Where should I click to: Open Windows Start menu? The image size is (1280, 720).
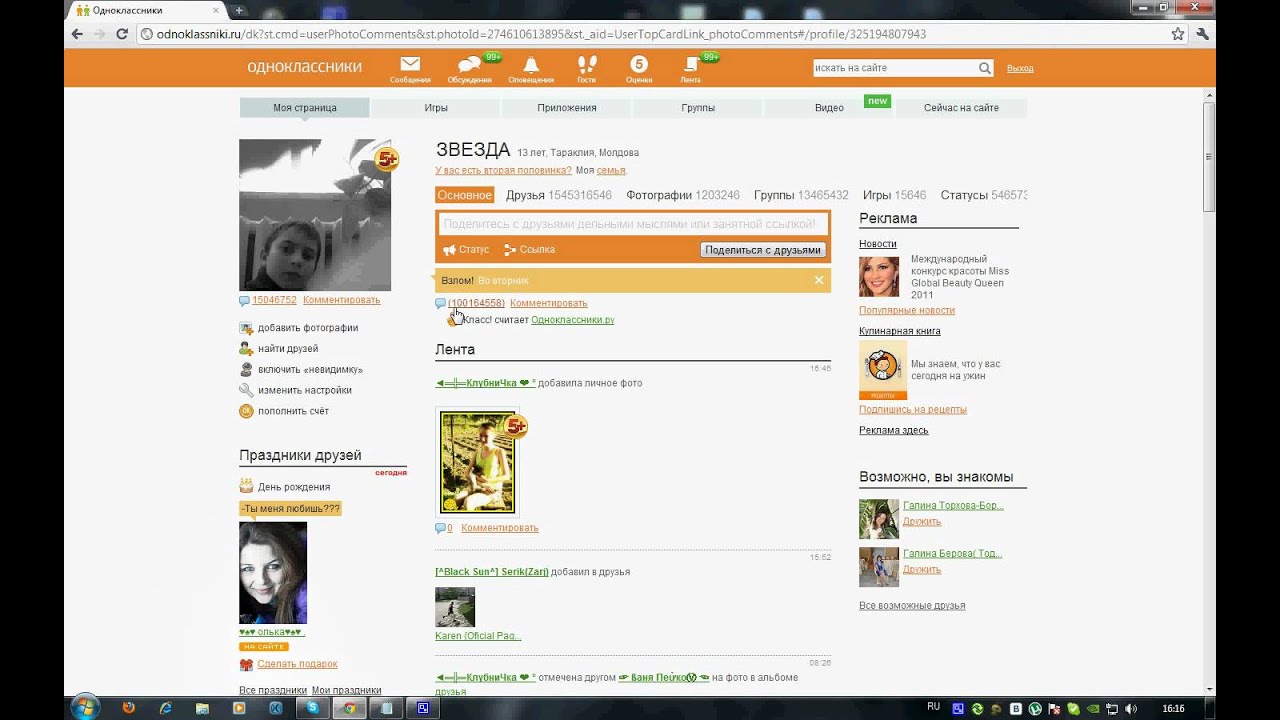pyautogui.click(x=85, y=707)
